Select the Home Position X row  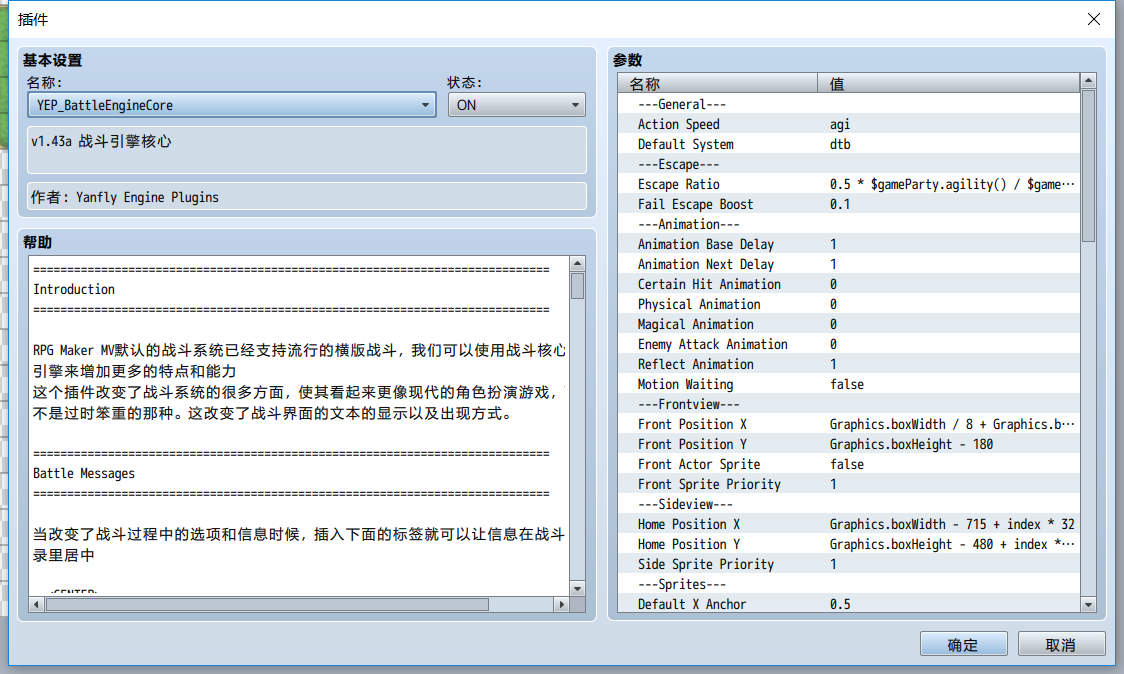[849, 525]
